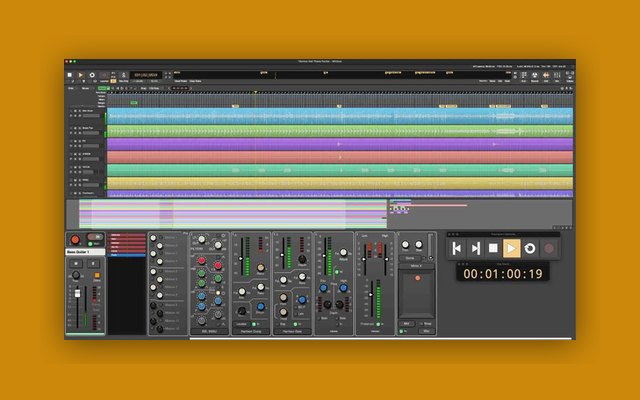Screen dimensions: 640x400
Task: Select the blue highlighted row in strip list
Action: [x=127, y=255]
